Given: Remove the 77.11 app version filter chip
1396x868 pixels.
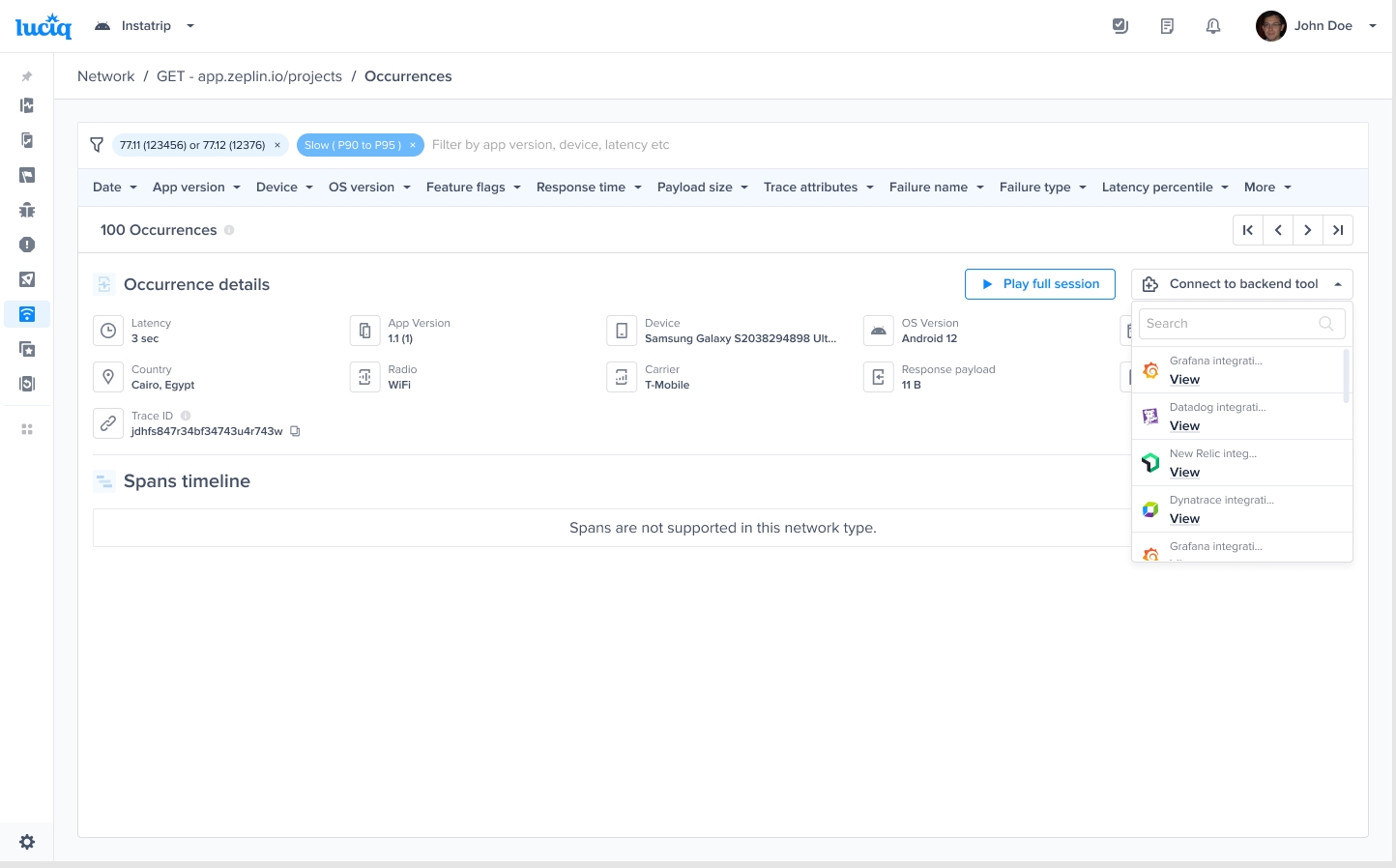Looking at the screenshot, I should click(x=277, y=145).
